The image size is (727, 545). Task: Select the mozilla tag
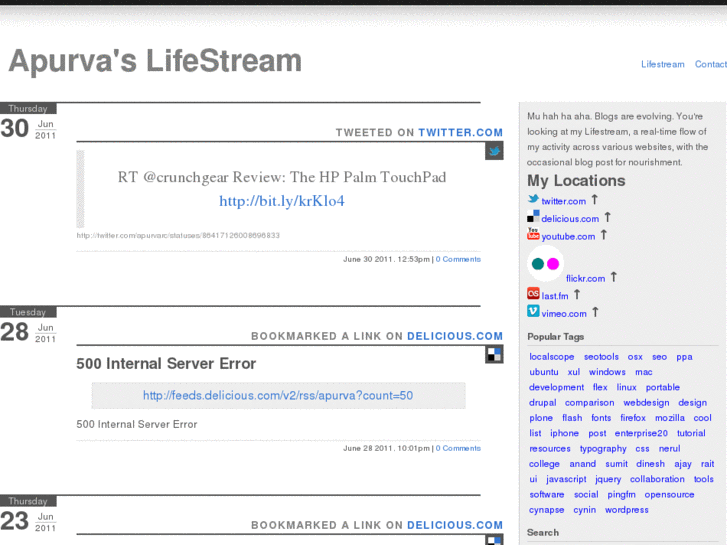tap(670, 418)
